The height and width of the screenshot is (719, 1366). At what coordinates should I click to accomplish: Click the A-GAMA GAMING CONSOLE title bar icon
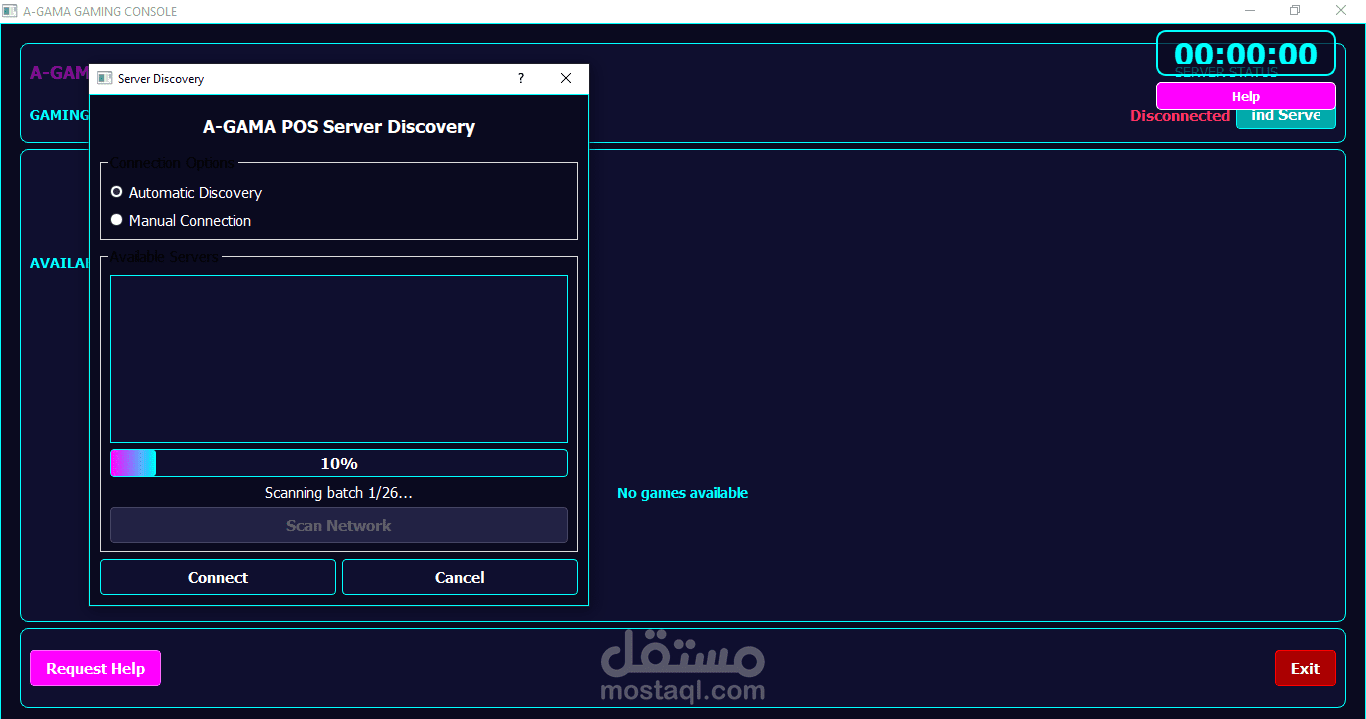[11, 11]
